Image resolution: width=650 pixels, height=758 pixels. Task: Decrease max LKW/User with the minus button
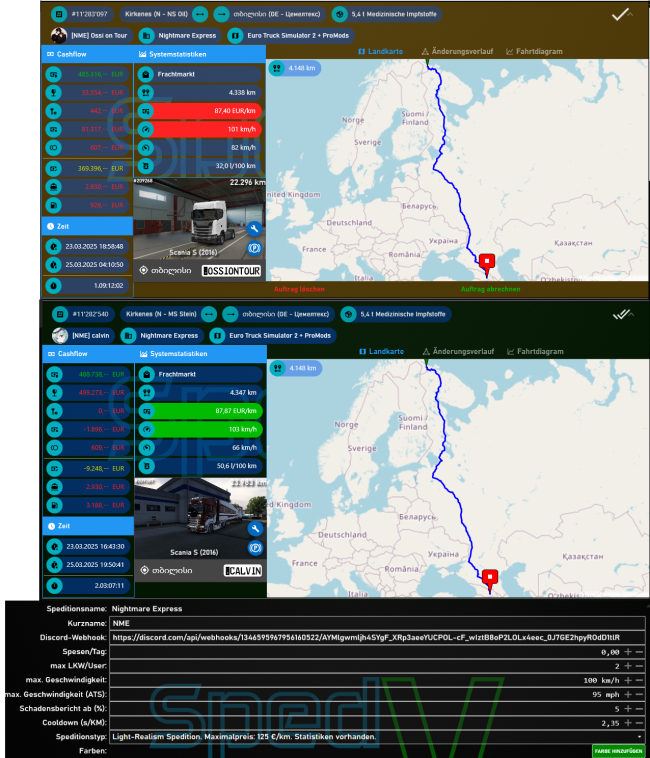click(639, 666)
